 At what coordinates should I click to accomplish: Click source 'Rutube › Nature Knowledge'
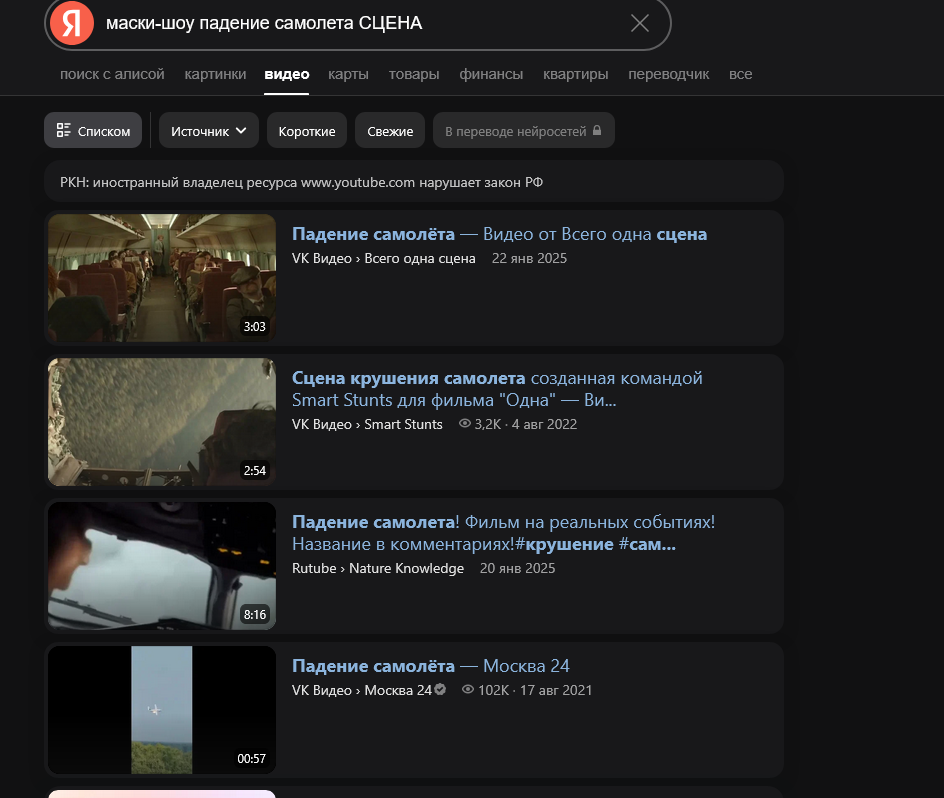coord(377,568)
